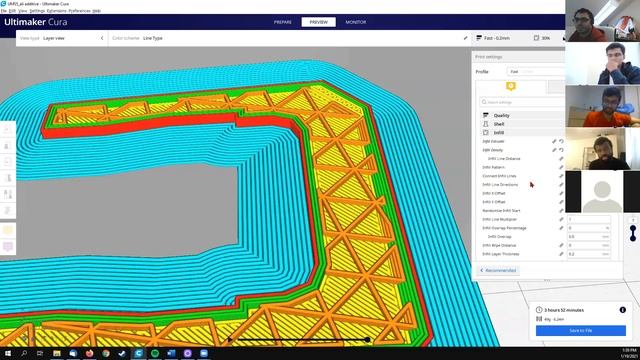Open the Edit menu
This screenshot has height=360, width=640.
pyautogui.click(x=13, y=11)
